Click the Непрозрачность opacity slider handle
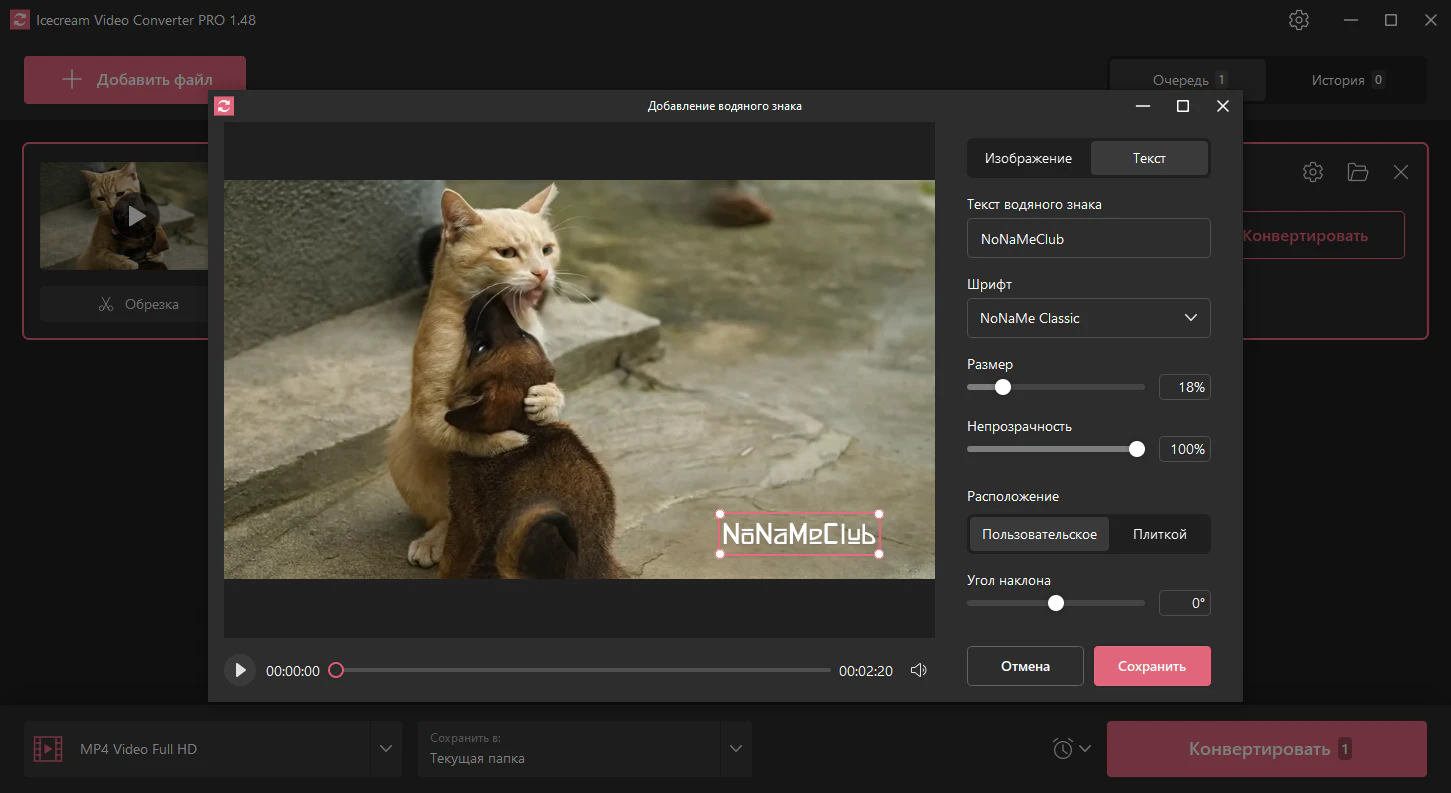1451x793 pixels. [x=1136, y=449]
